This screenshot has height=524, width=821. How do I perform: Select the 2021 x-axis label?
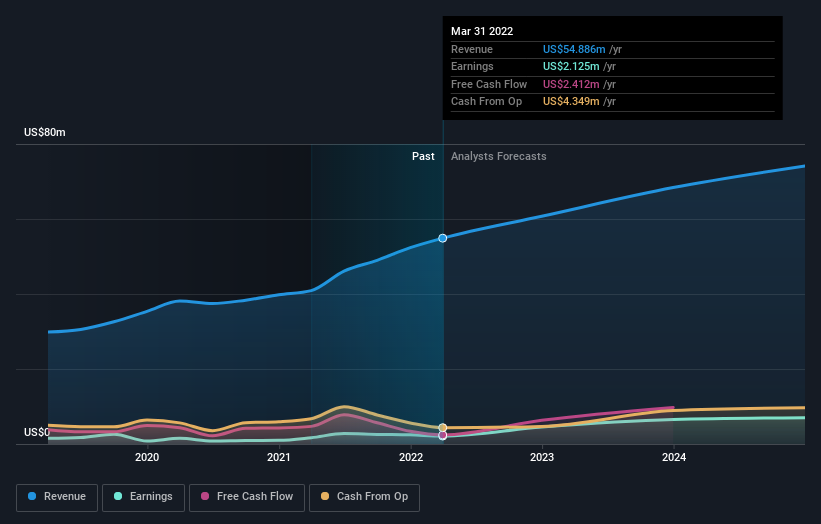tap(279, 457)
